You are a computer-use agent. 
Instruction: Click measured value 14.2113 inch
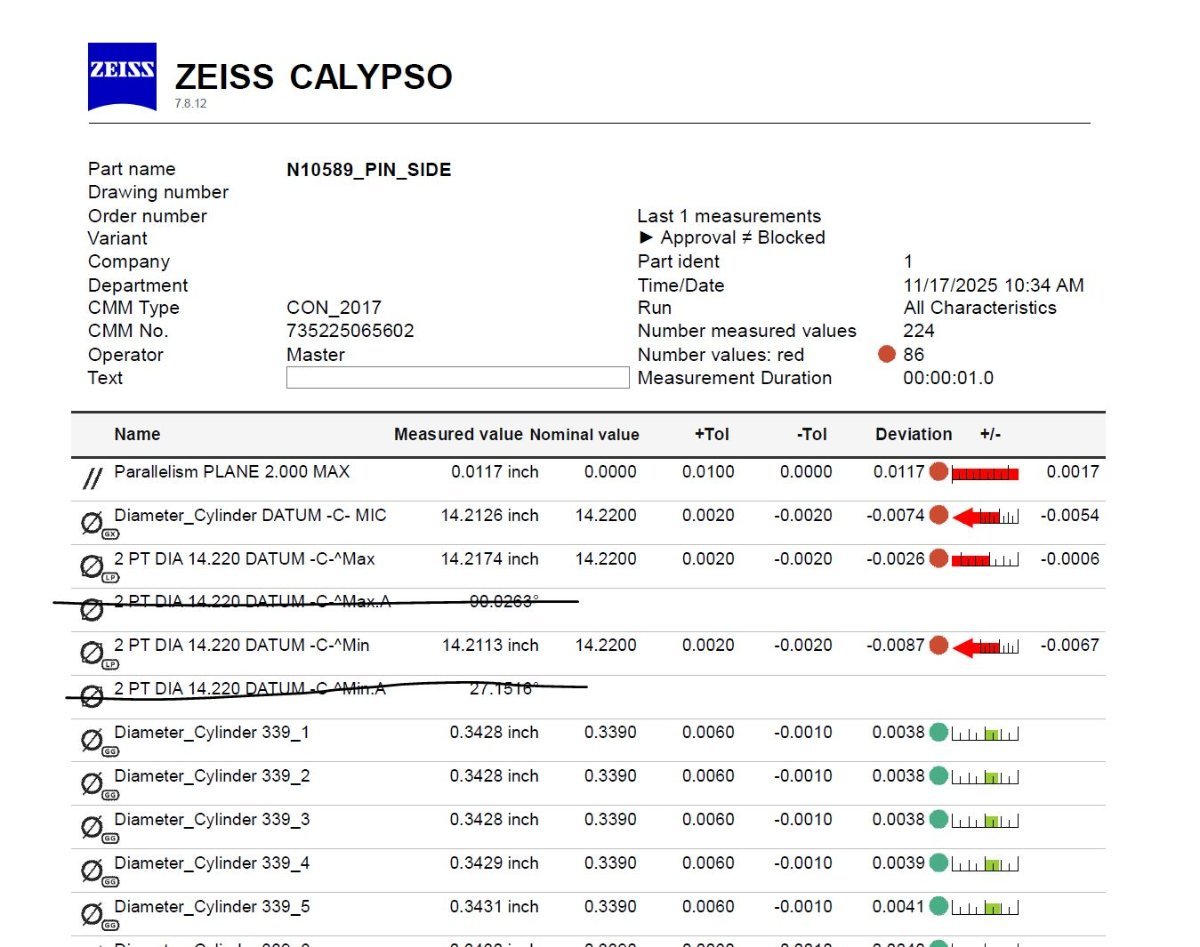pyautogui.click(x=490, y=646)
